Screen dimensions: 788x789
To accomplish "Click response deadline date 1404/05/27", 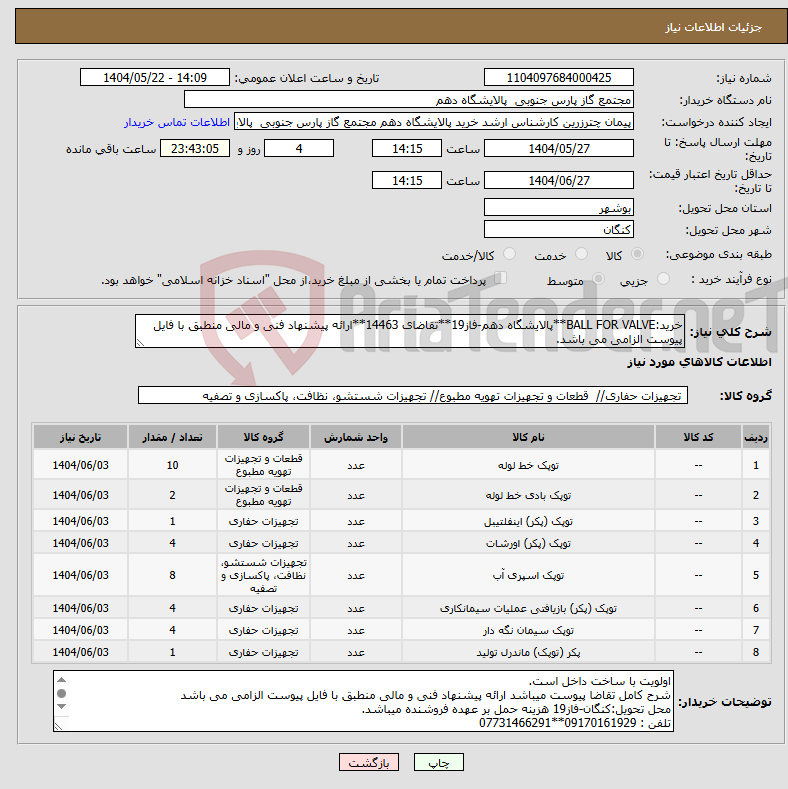I will [559, 148].
